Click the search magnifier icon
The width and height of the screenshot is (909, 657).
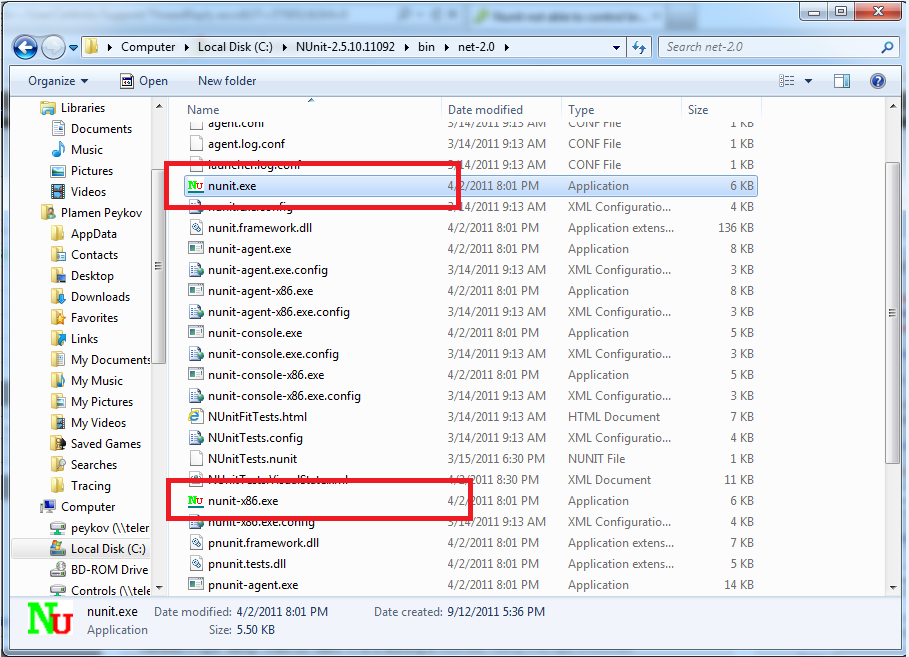[x=887, y=47]
